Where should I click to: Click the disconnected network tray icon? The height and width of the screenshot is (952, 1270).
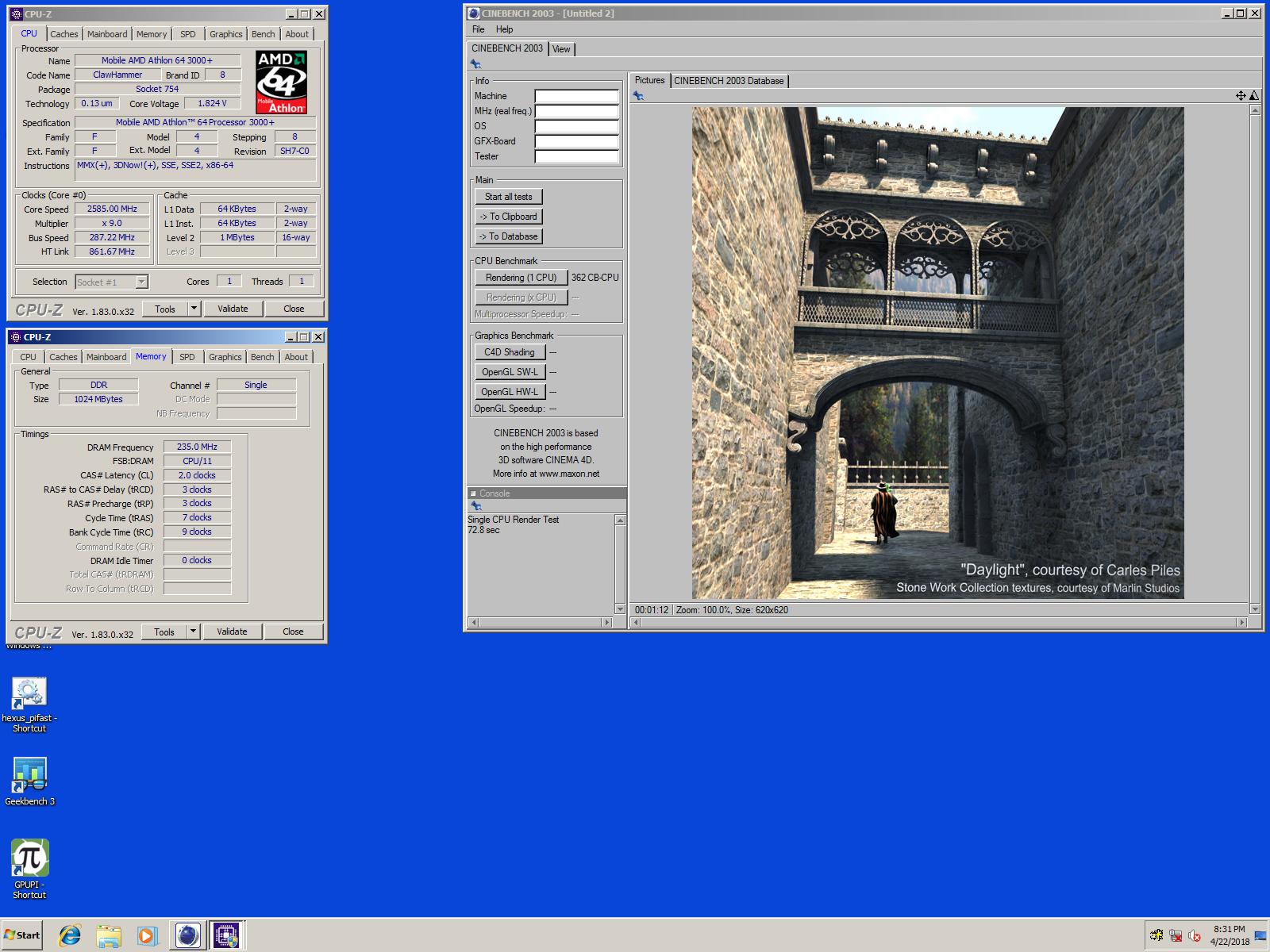coord(1176,936)
